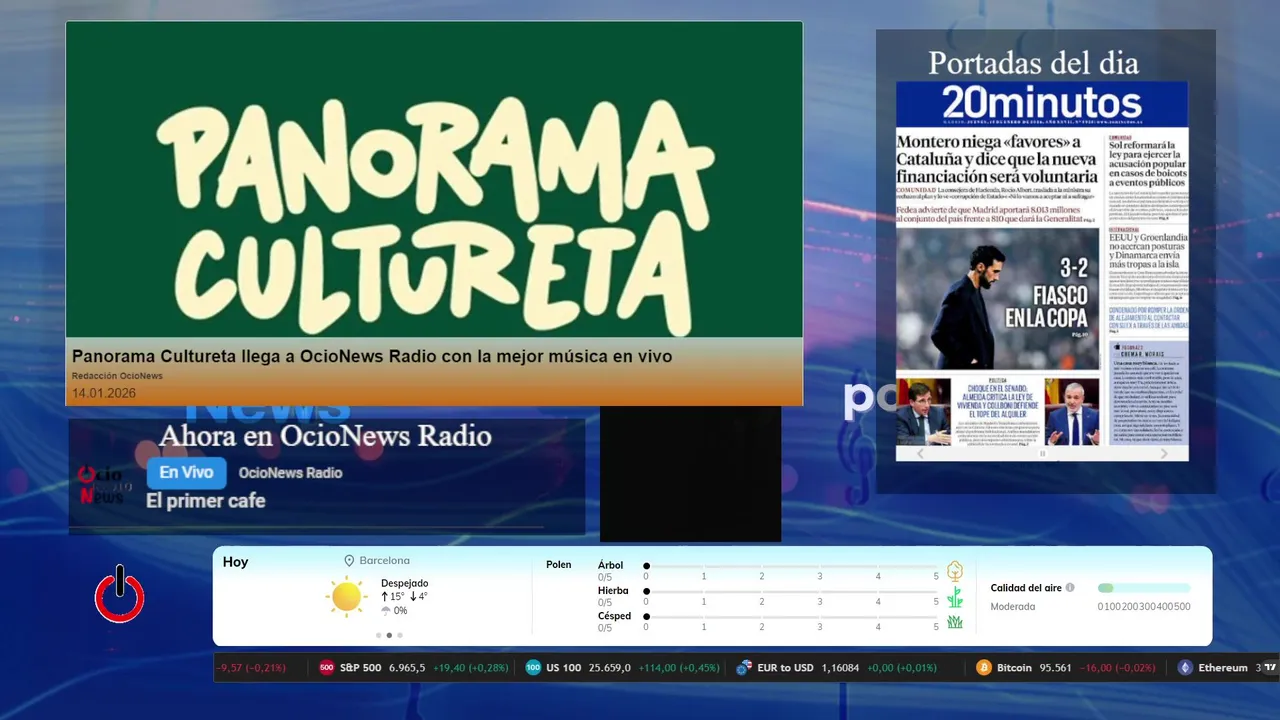Select the first weather carousel dot

(378, 635)
